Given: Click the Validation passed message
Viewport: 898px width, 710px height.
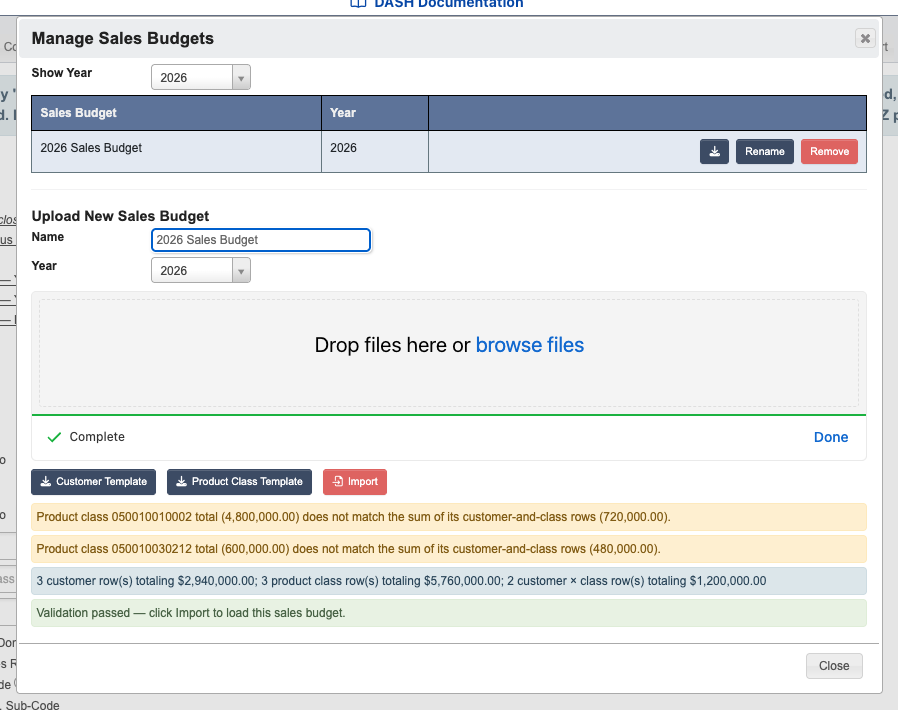Looking at the screenshot, I should [449, 613].
